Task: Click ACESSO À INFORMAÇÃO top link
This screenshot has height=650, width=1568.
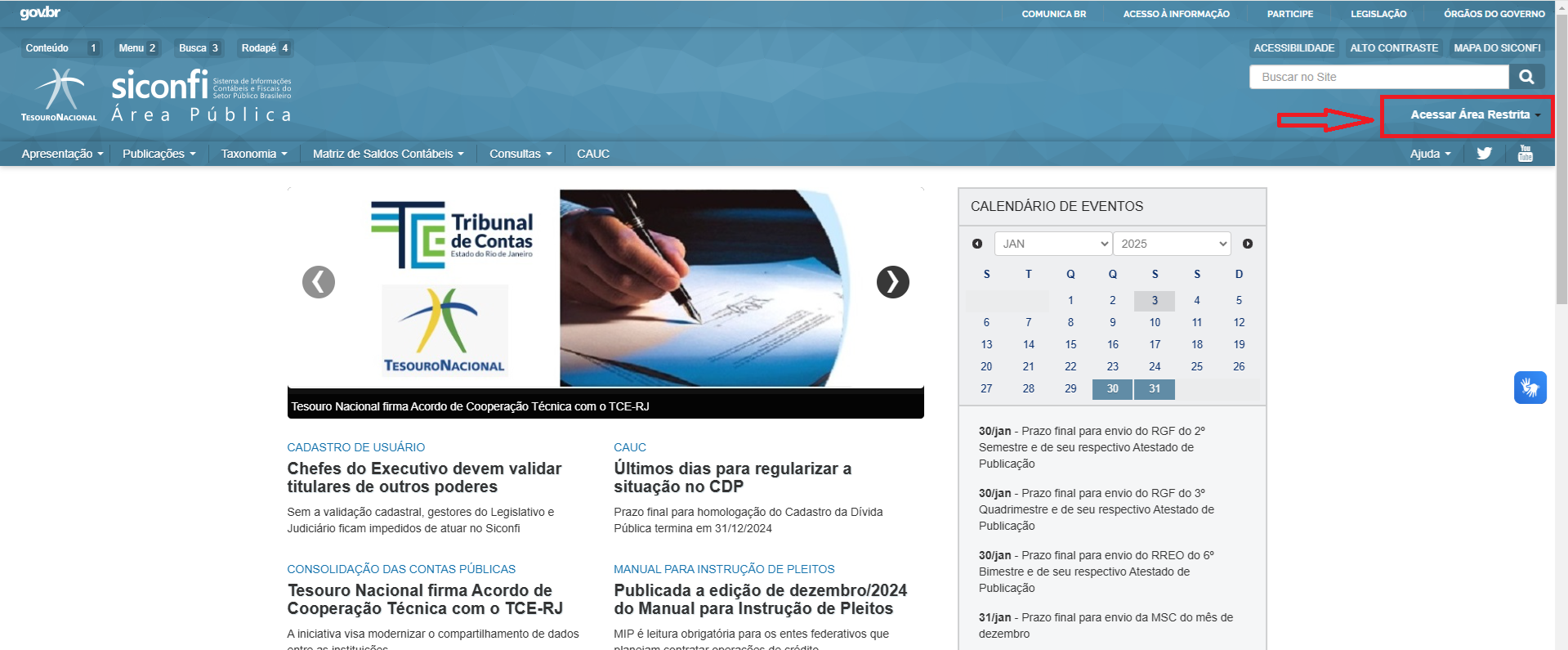Action: [1176, 14]
